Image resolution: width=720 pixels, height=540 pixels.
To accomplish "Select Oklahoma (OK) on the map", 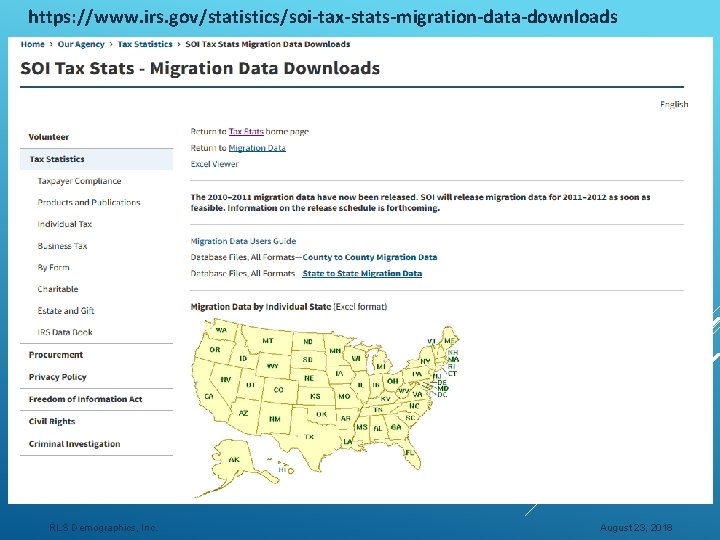I will click(x=321, y=414).
